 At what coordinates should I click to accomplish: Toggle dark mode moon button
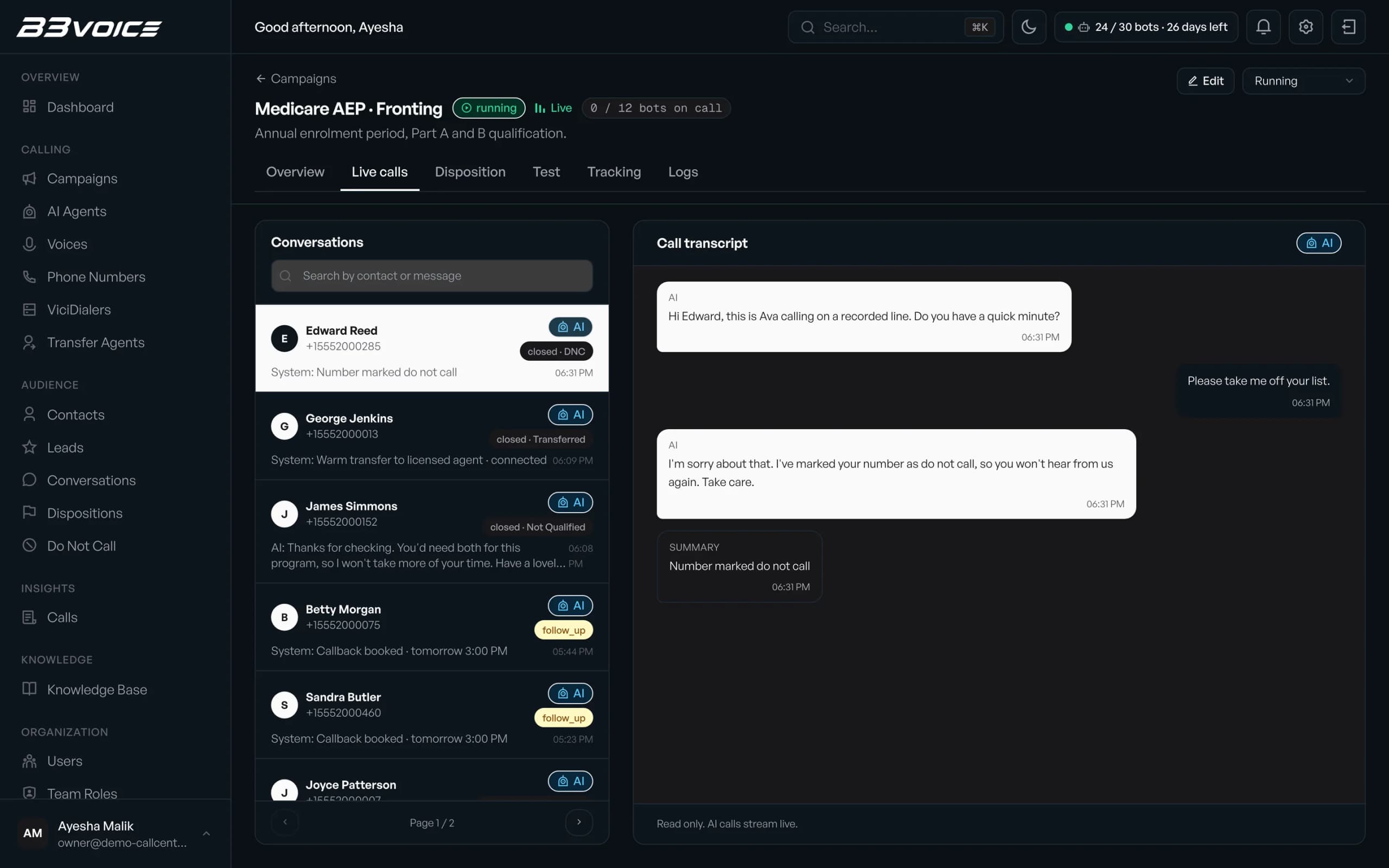click(x=1029, y=27)
